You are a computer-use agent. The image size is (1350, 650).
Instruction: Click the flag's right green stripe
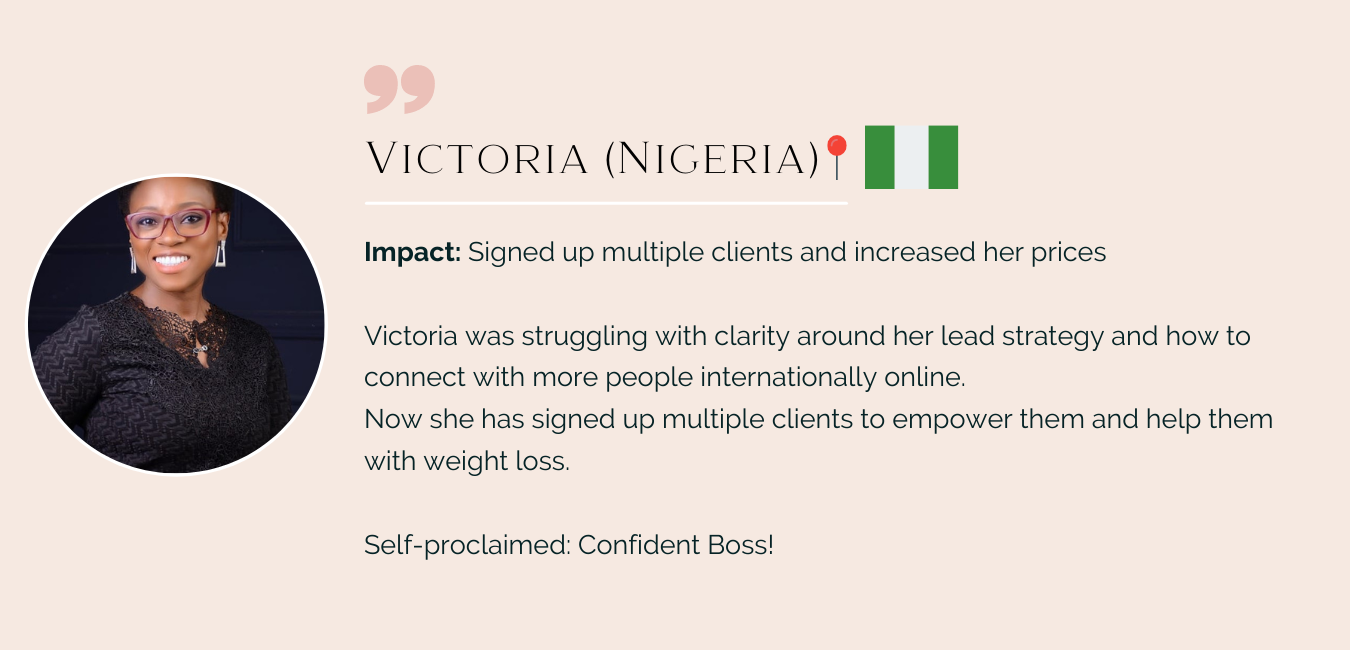[943, 157]
